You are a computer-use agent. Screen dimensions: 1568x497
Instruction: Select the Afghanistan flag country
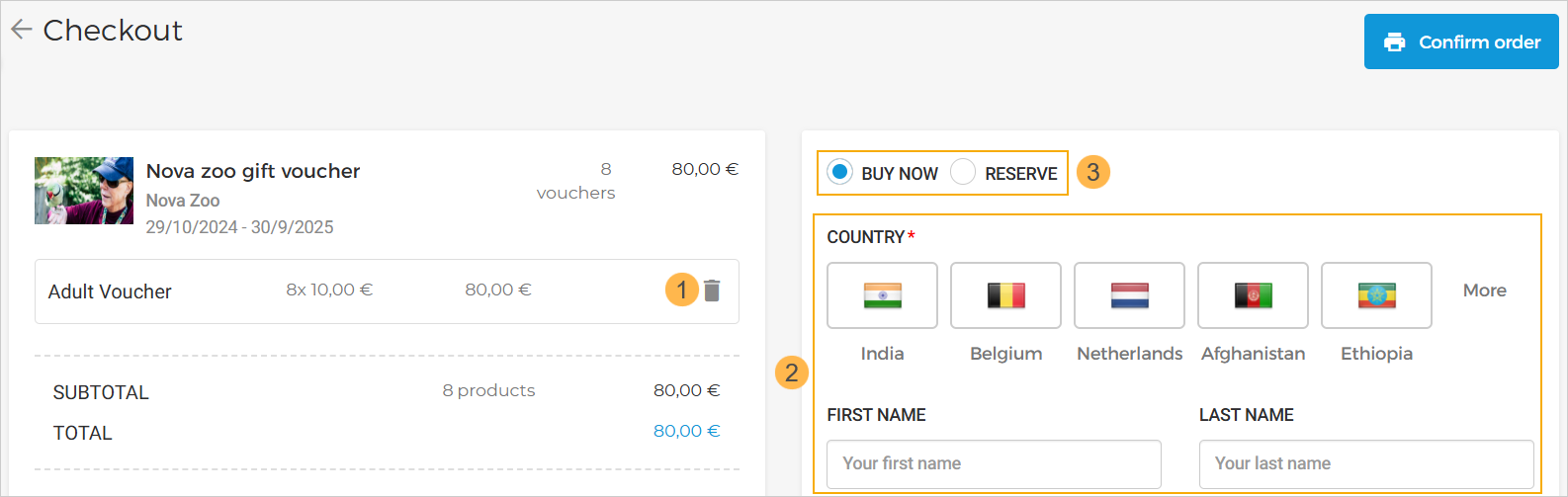click(x=1253, y=295)
